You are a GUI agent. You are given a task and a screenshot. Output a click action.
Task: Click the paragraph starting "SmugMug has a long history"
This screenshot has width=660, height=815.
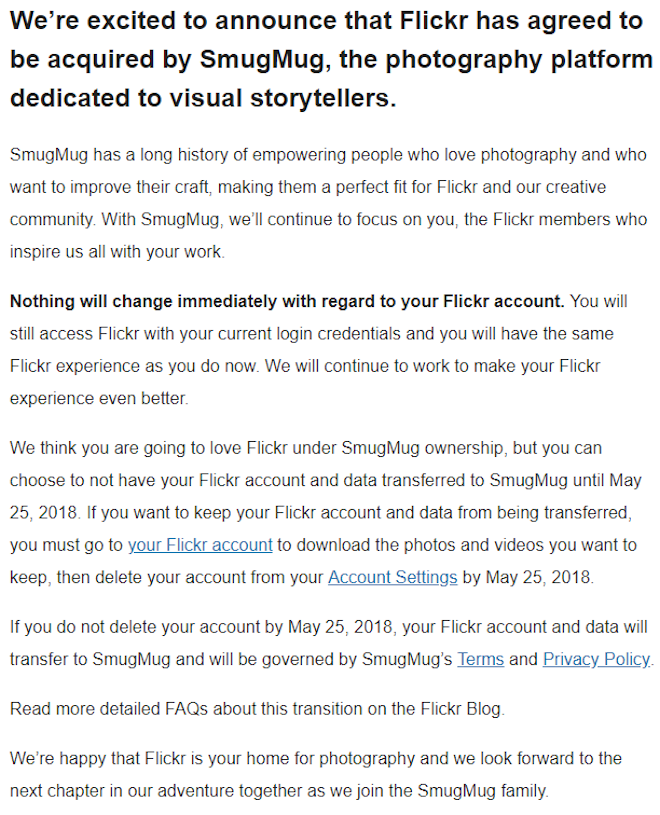point(328,203)
